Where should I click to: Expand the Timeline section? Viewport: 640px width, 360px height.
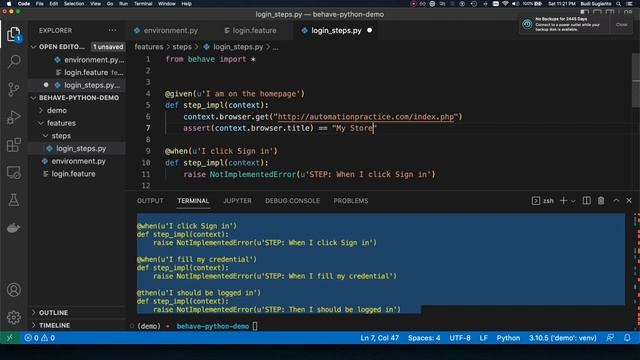click(x=54, y=325)
